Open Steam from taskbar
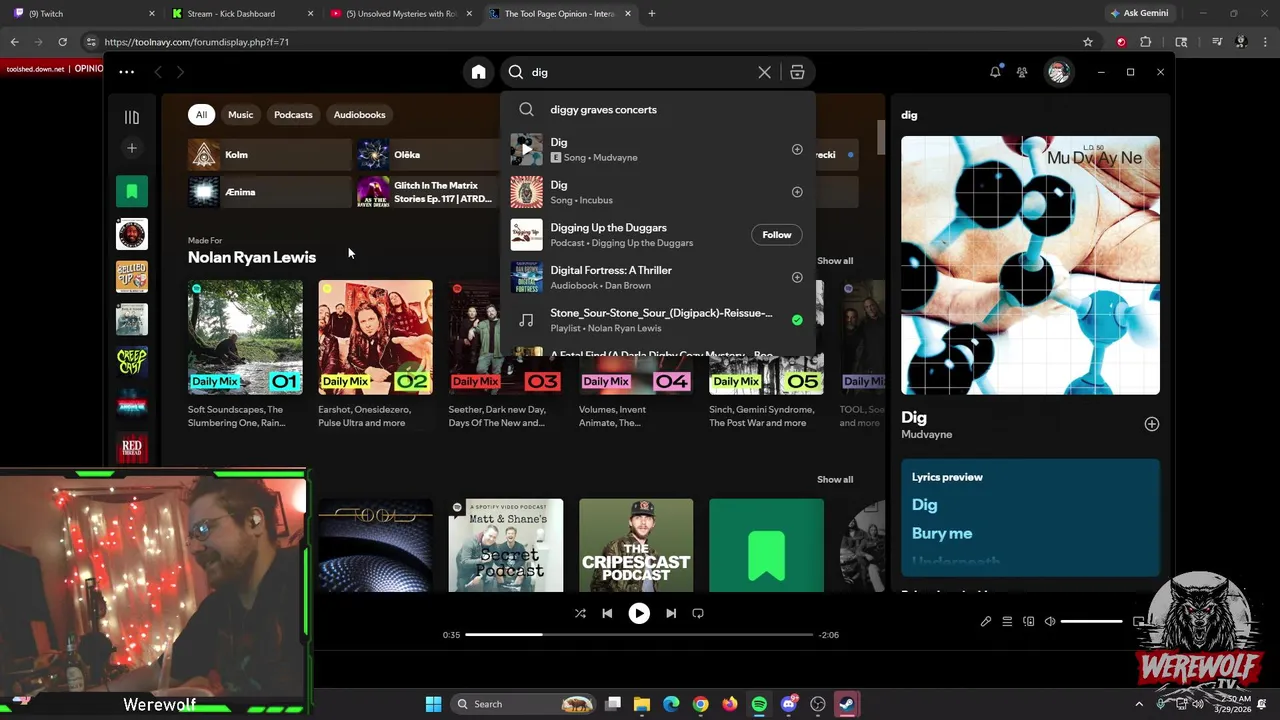Screen dimensions: 1280x720 pos(847,704)
